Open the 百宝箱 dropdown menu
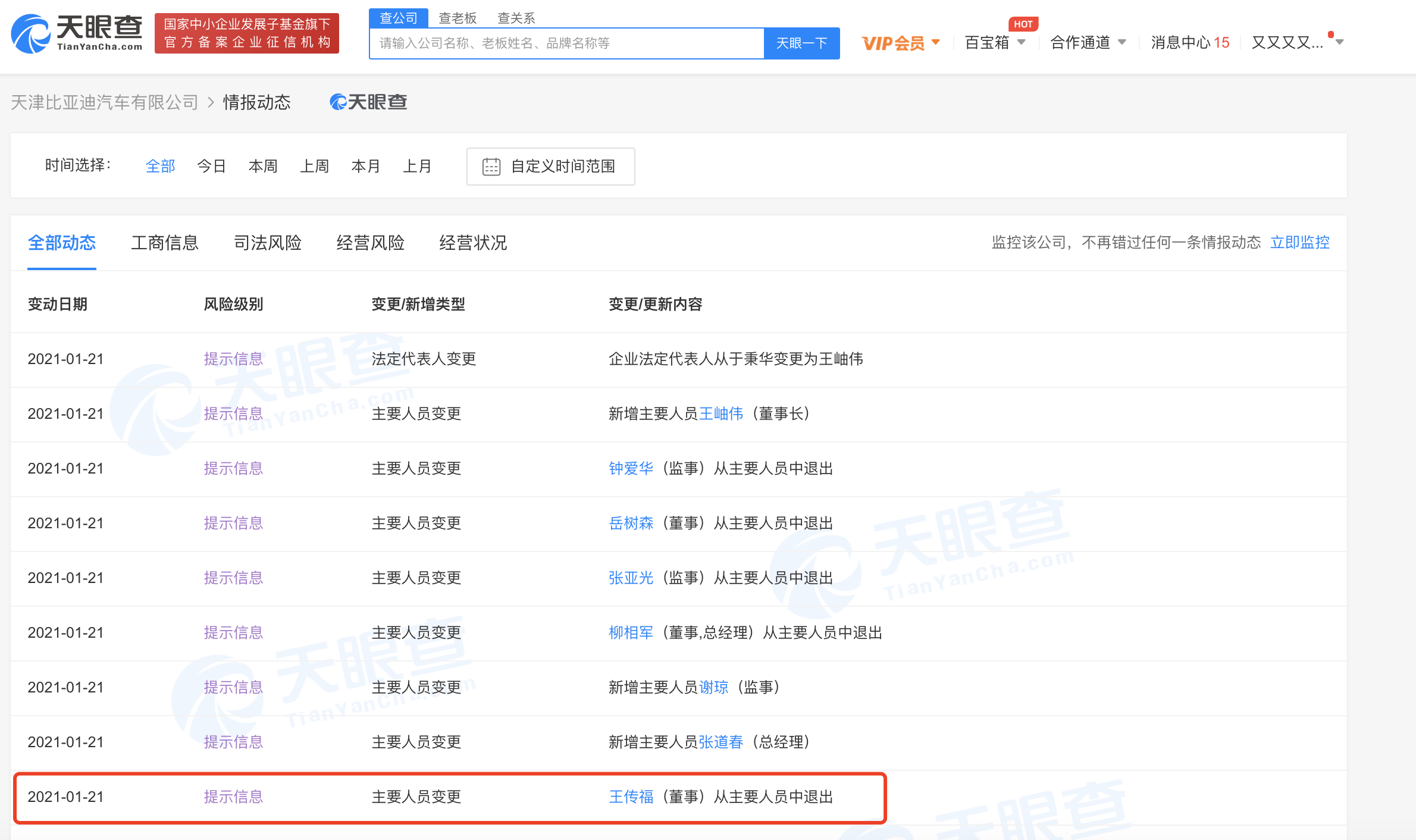1416x840 pixels. [1022, 42]
